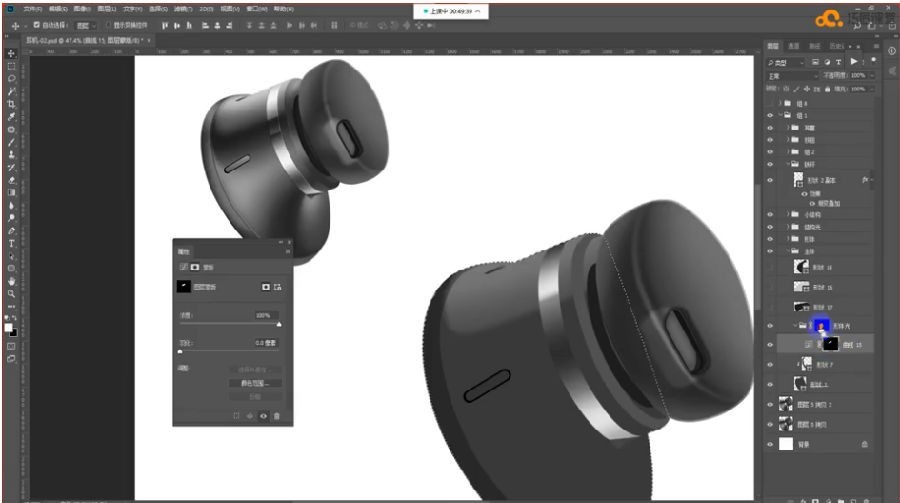Image resolution: width=900 pixels, height=503 pixels.
Task: Hide the white background layer at the bottom
Action: click(770, 444)
